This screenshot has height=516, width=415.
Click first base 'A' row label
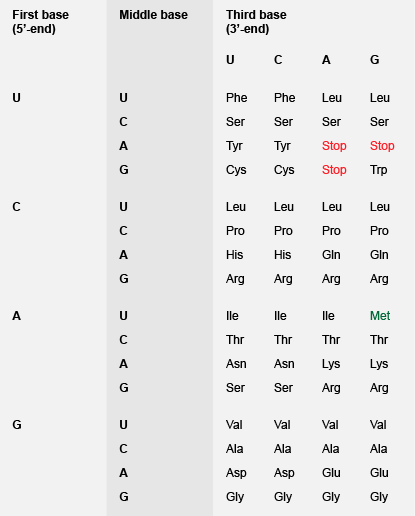click(x=16, y=316)
